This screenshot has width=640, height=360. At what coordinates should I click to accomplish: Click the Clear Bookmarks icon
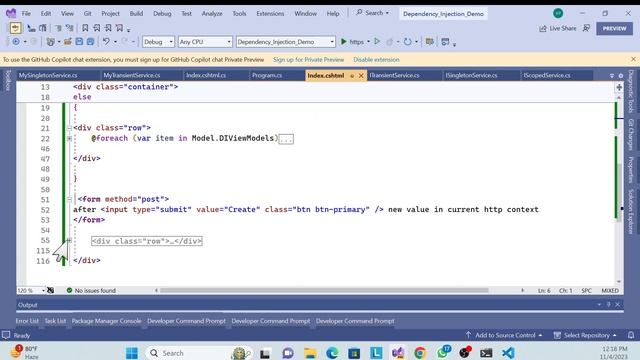point(119,28)
